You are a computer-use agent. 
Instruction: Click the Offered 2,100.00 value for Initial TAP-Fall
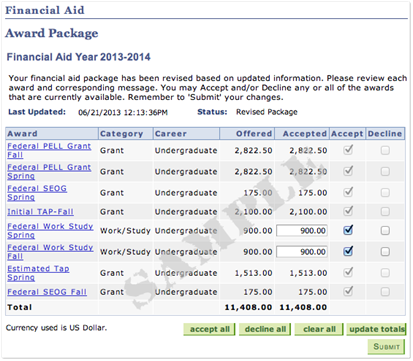click(253, 212)
